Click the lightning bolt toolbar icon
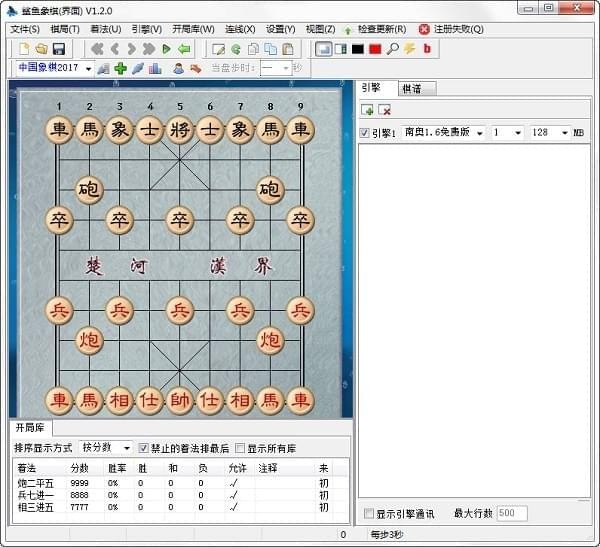 click(409, 49)
